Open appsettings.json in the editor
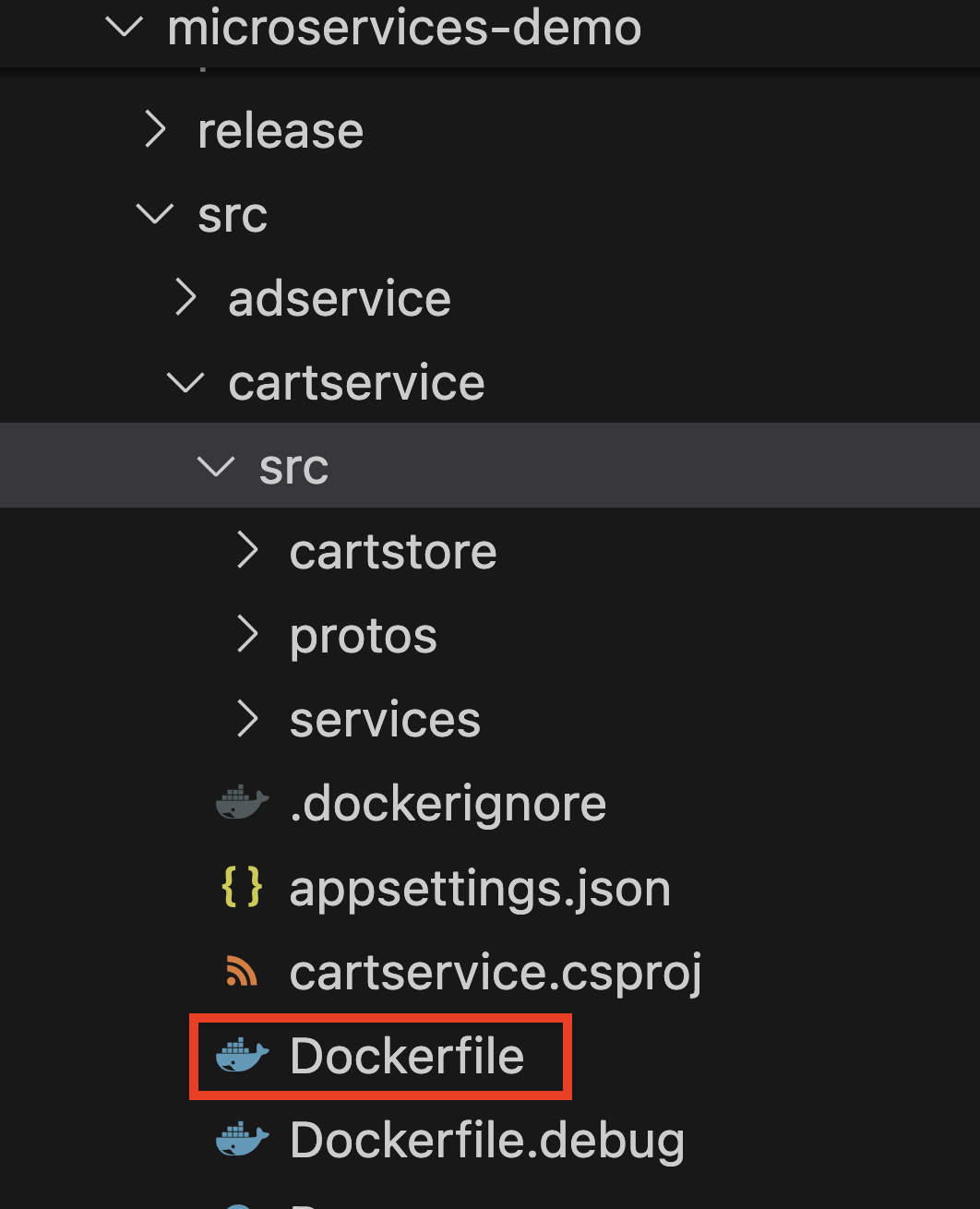The image size is (980, 1209). (x=480, y=888)
